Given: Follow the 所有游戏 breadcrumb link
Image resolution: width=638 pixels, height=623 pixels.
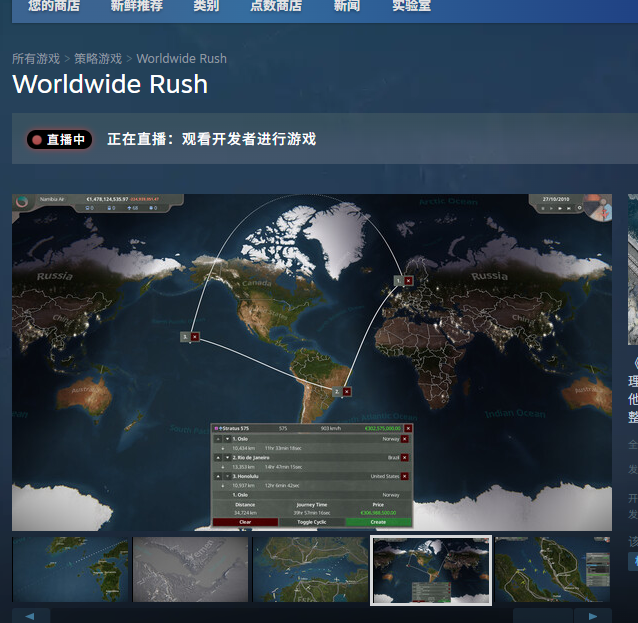Looking at the screenshot, I should [36, 59].
